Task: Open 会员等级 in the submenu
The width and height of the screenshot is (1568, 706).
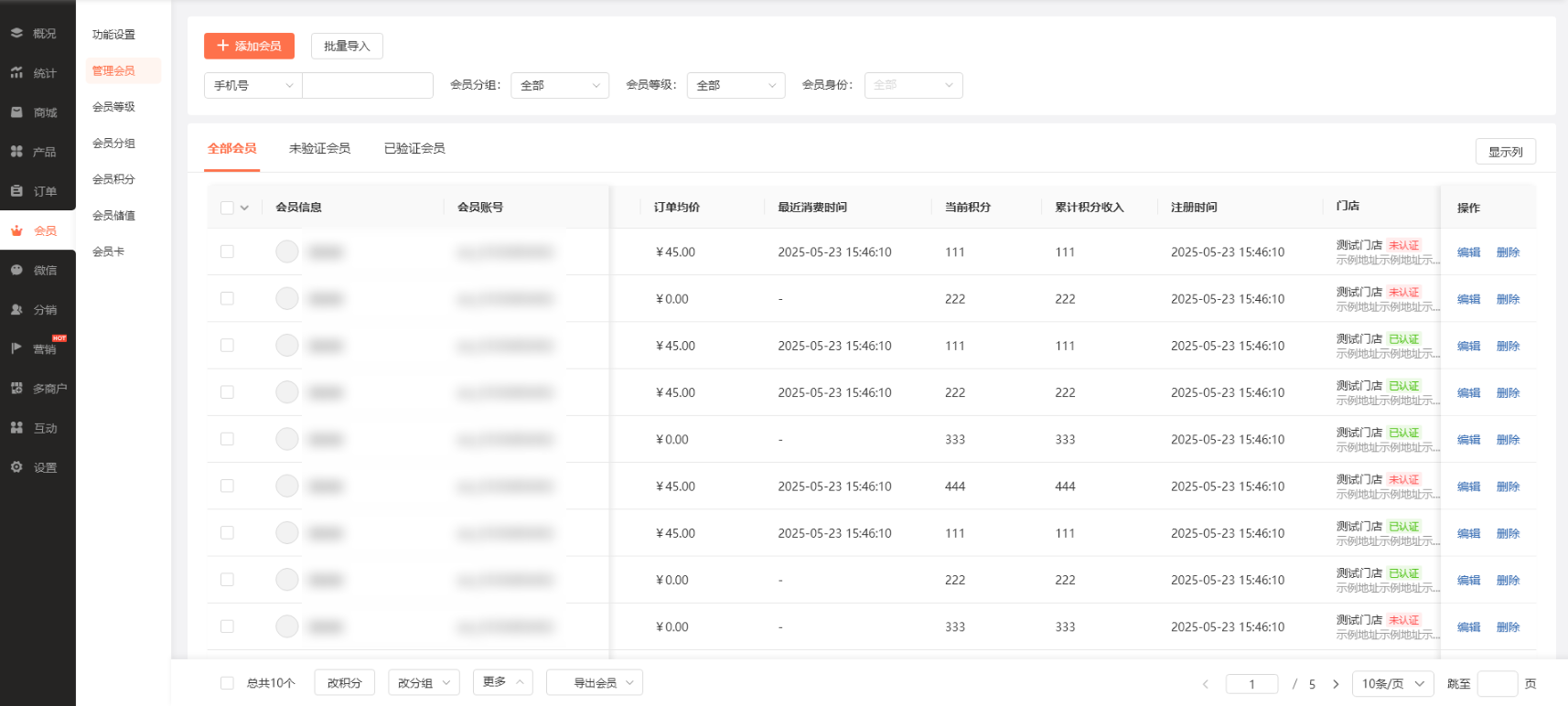Action: click(113, 107)
